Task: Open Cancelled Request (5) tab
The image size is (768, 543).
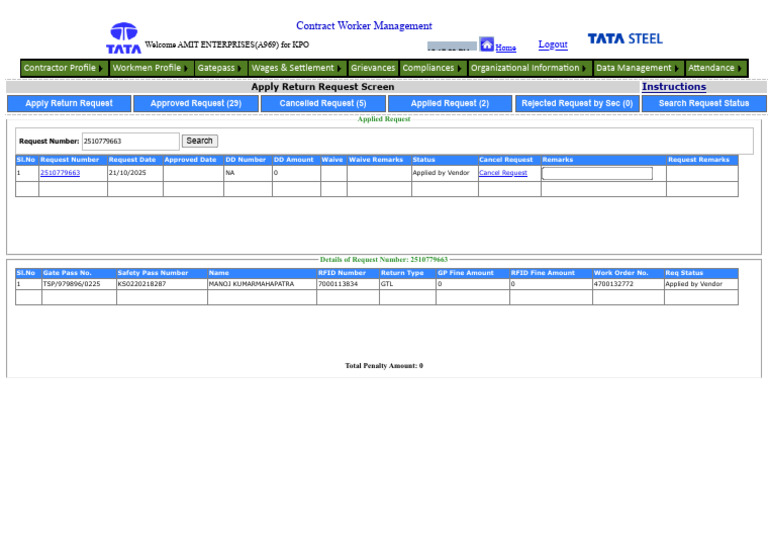Action: [x=323, y=103]
